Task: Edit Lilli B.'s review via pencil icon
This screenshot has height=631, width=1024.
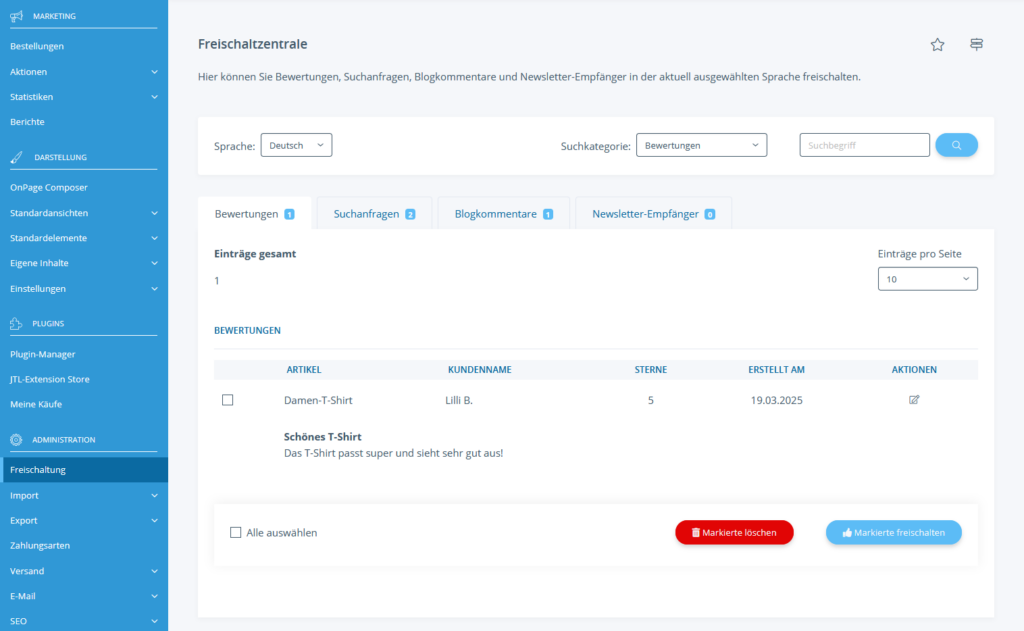Action: coord(913,399)
